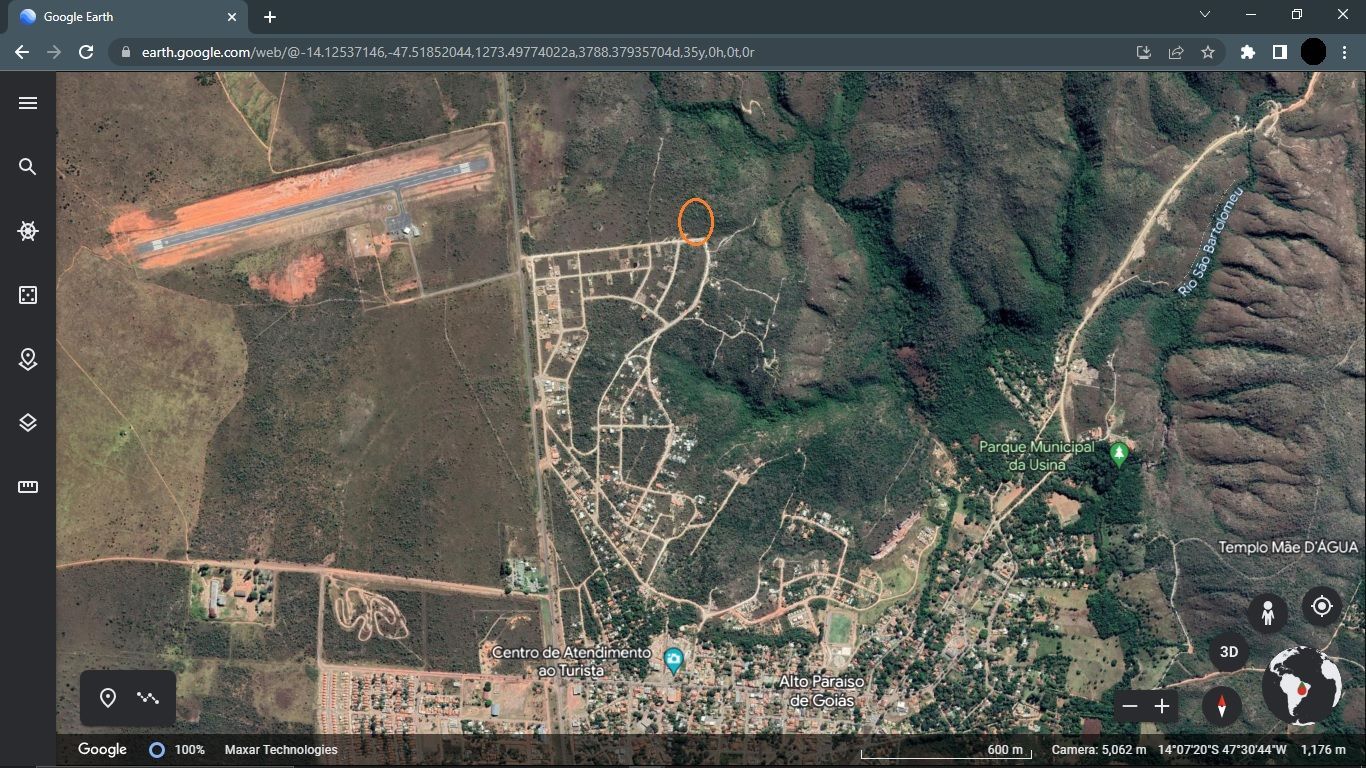Click the 600 m scale bar

(946, 751)
